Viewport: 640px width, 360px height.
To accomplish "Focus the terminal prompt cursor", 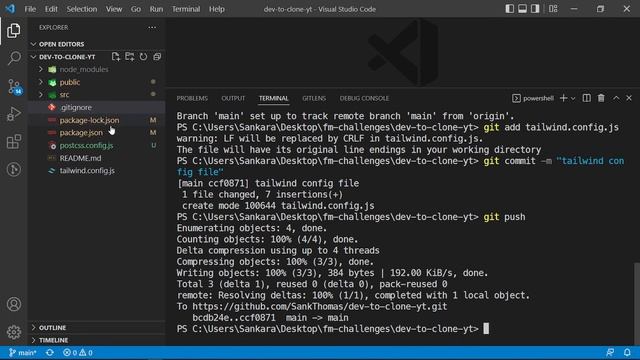I will 486,329.
